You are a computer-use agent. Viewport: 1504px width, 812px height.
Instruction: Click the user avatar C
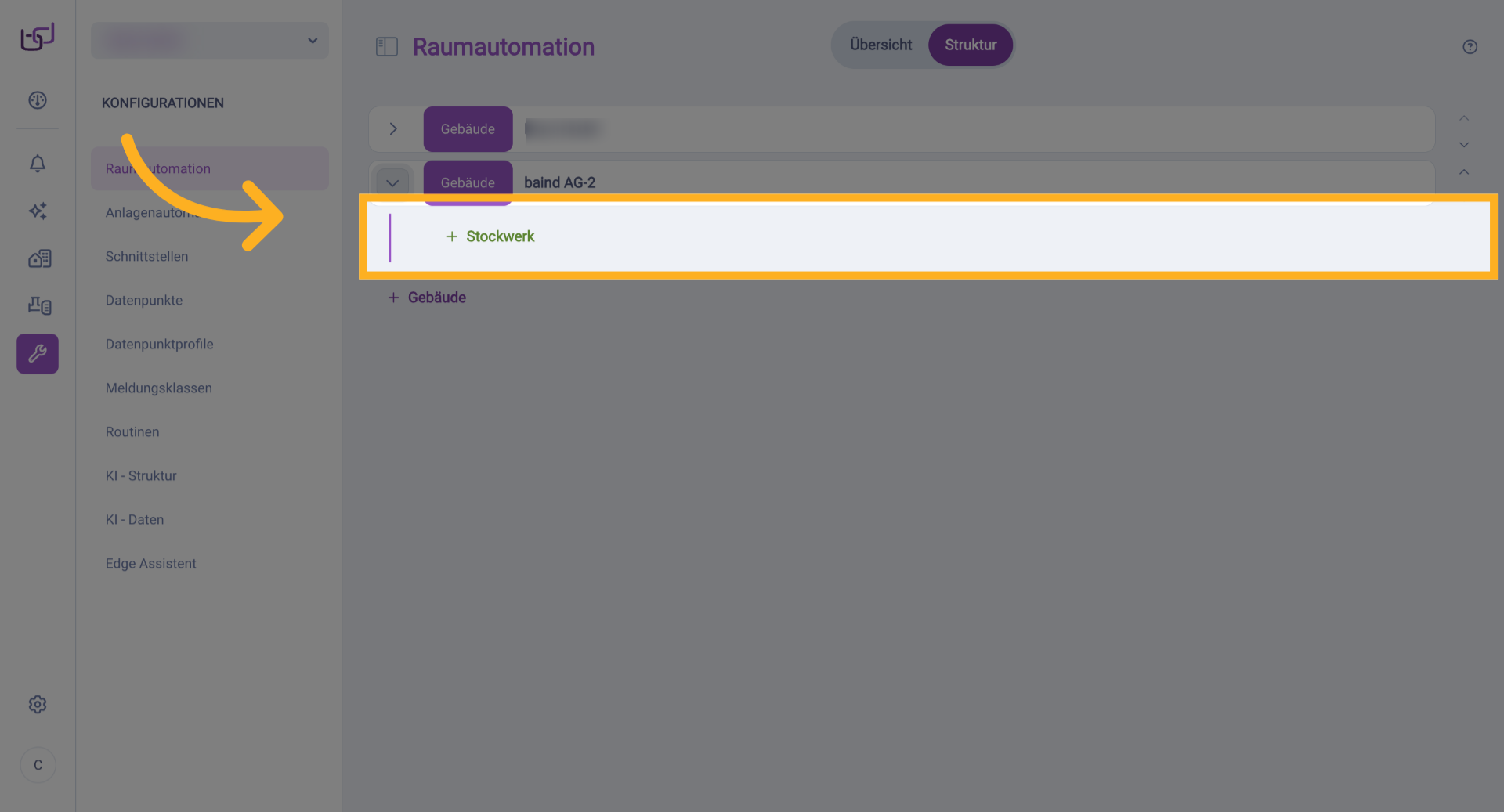[x=38, y=765]
